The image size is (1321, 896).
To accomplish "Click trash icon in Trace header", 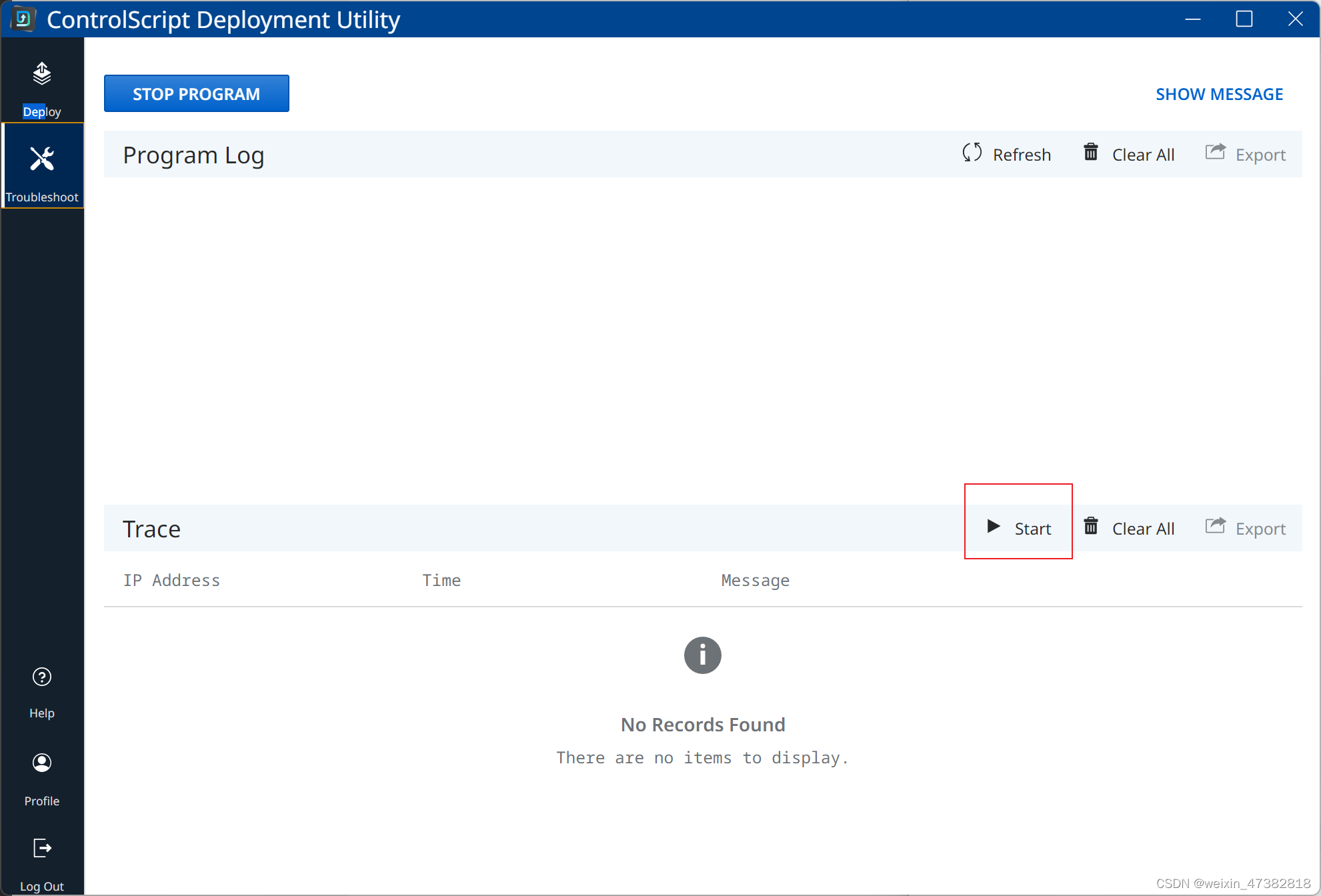I will [x=1091, y=527].
